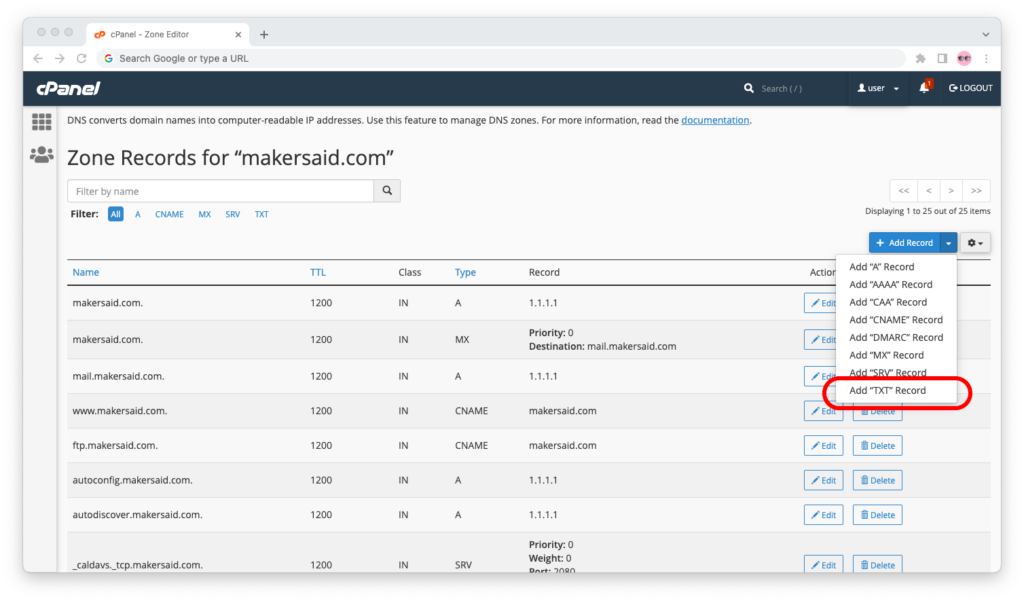Viewport: 1024px width, 601px height.
Task: Delete the autodiscover.makersaid.com. record
Action: (877, 515)
